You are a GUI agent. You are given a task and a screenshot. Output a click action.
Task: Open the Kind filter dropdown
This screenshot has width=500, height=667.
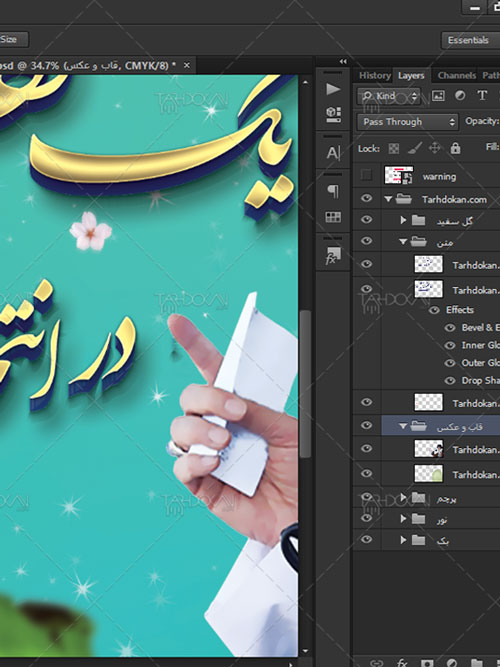389,96
